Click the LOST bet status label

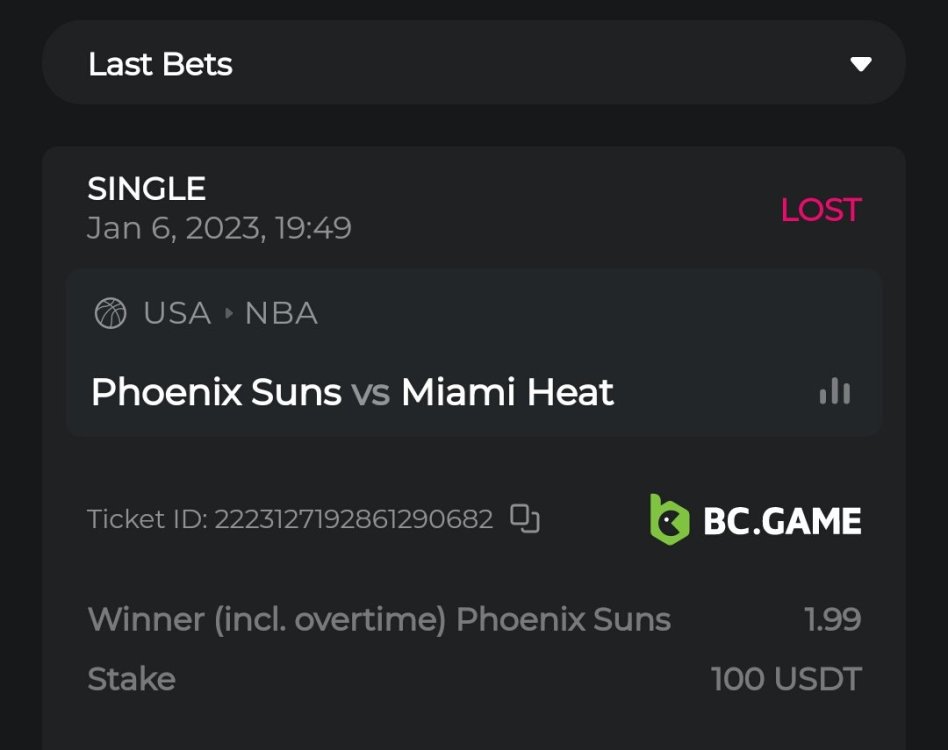click(820, 210)
